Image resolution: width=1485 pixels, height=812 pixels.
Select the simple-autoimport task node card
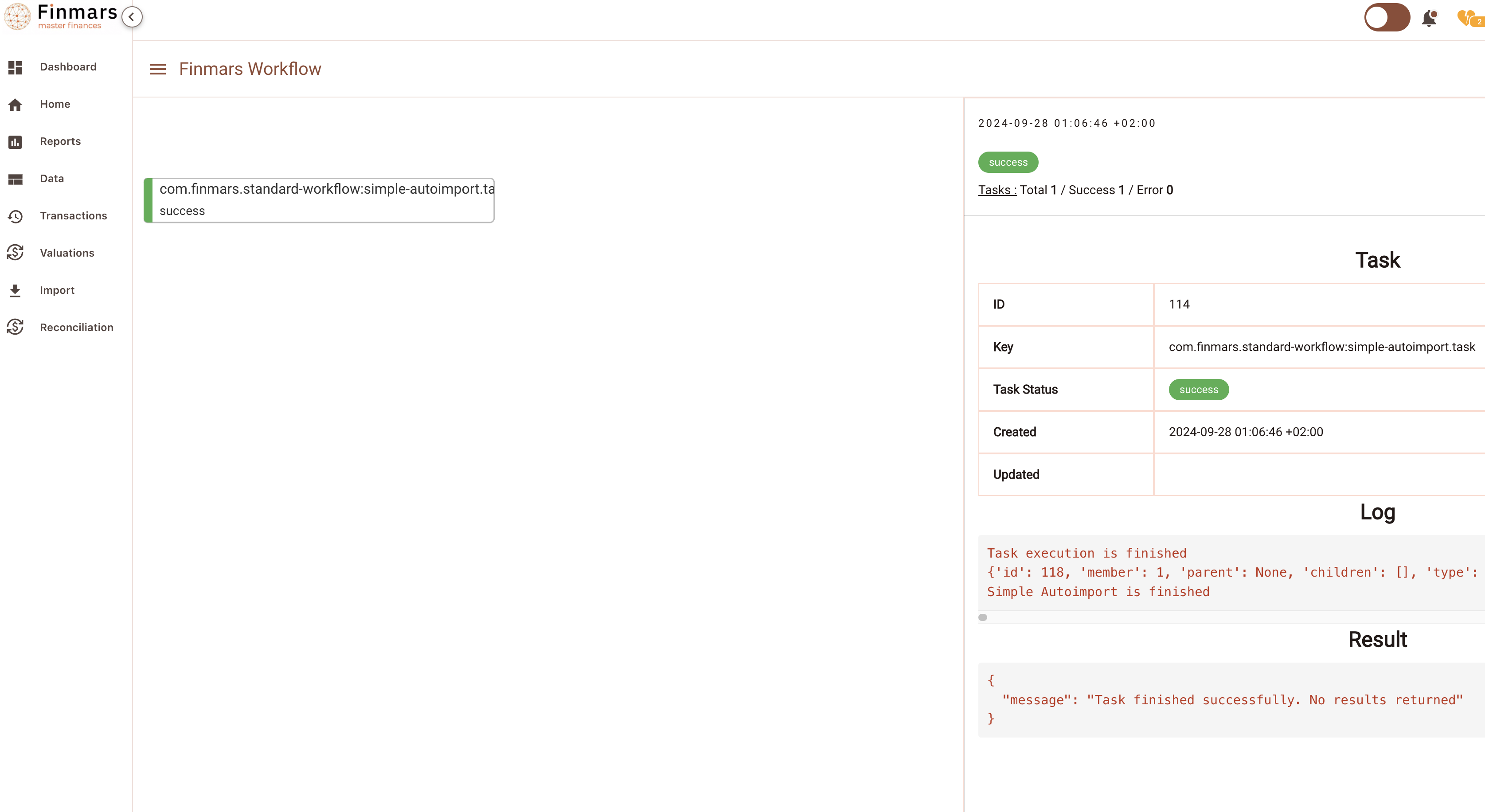click(x=319, y=200)
